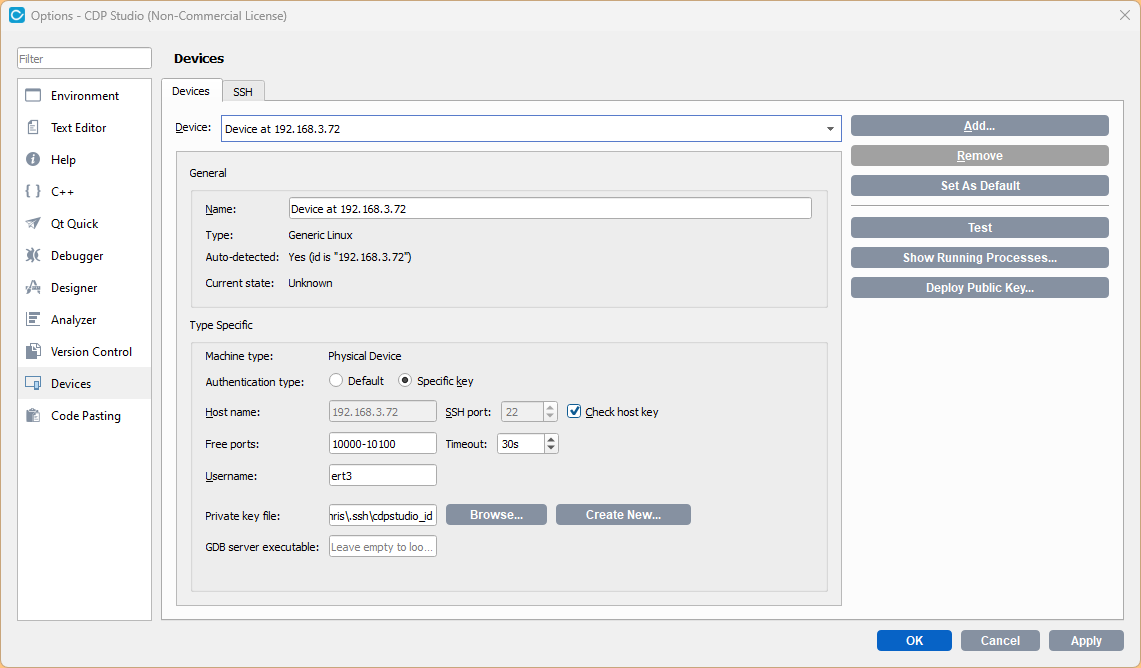Viewport: 1141px width, 668px height.
Task: Click Deploy Public Key... button
Action: (x=979, y=287)
